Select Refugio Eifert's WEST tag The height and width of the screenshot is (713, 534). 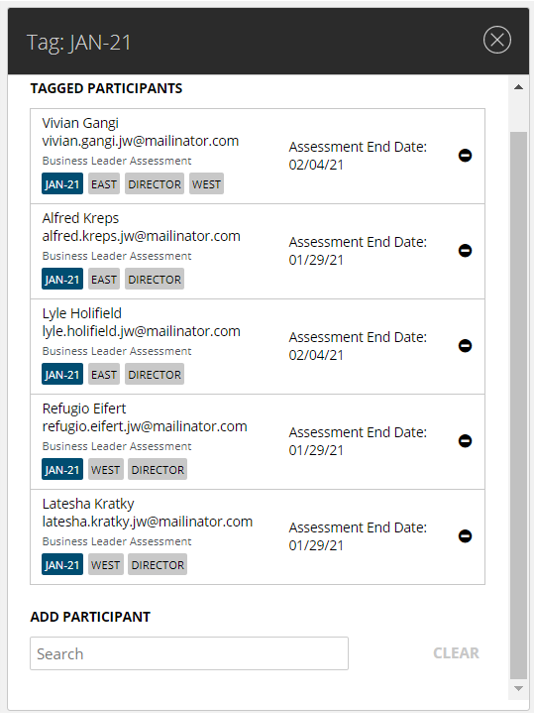pyautogui.click(x=106, y=469)
